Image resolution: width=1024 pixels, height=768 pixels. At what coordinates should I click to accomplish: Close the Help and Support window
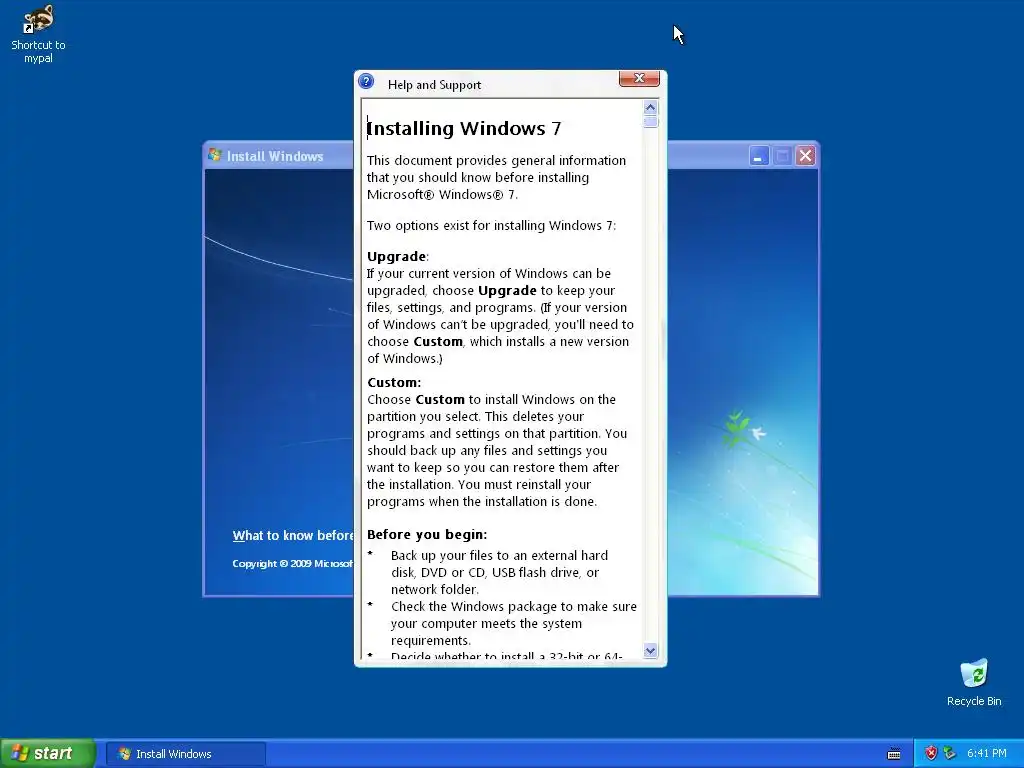pos(639,78)
